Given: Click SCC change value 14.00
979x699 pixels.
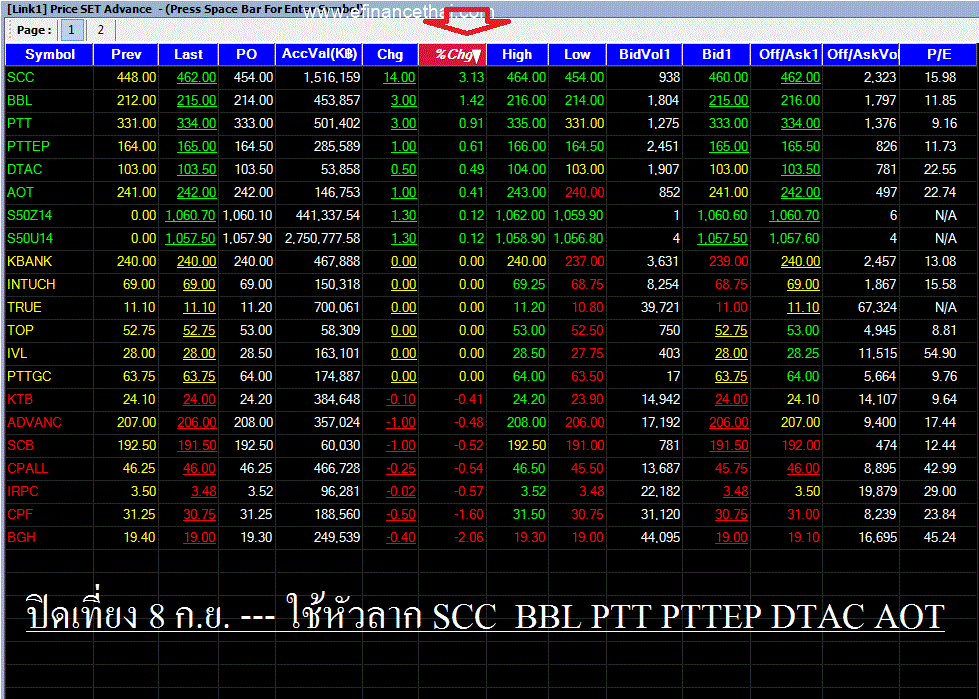Looking at the screenshot, I should point(400,77).
